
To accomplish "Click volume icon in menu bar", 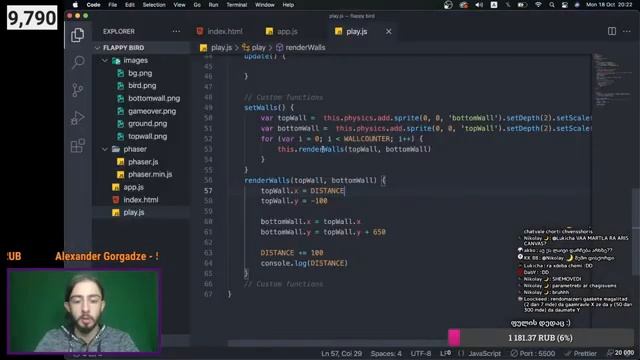I will 479,5.
